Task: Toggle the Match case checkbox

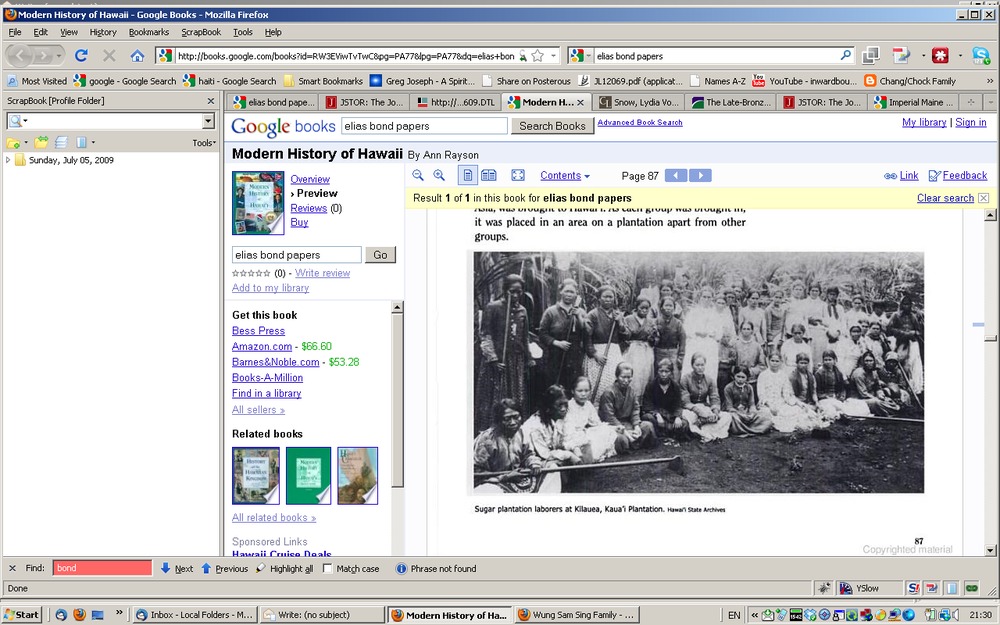Action: coord(328,568)
